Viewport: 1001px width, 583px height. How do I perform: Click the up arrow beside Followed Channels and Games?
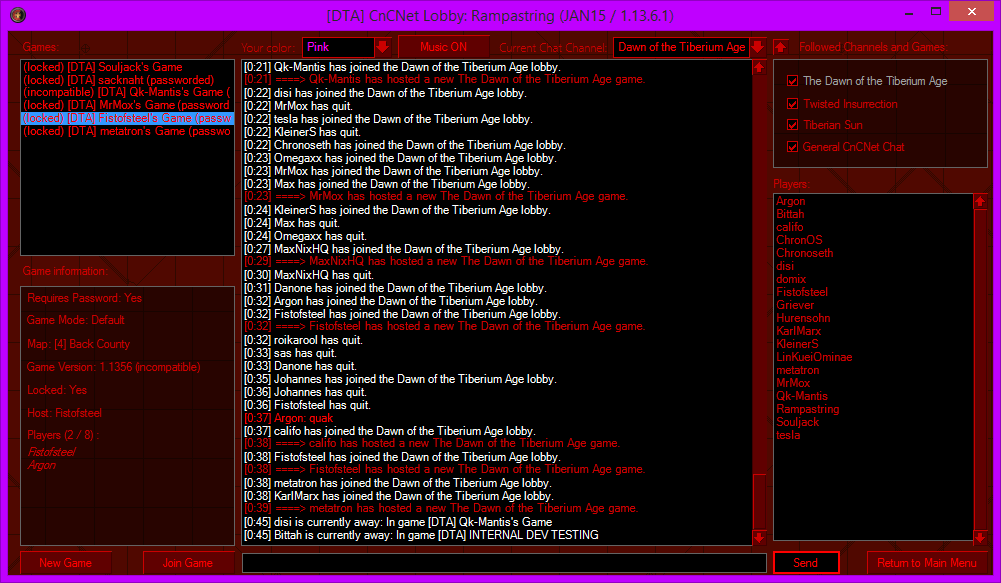coord(780,47)
